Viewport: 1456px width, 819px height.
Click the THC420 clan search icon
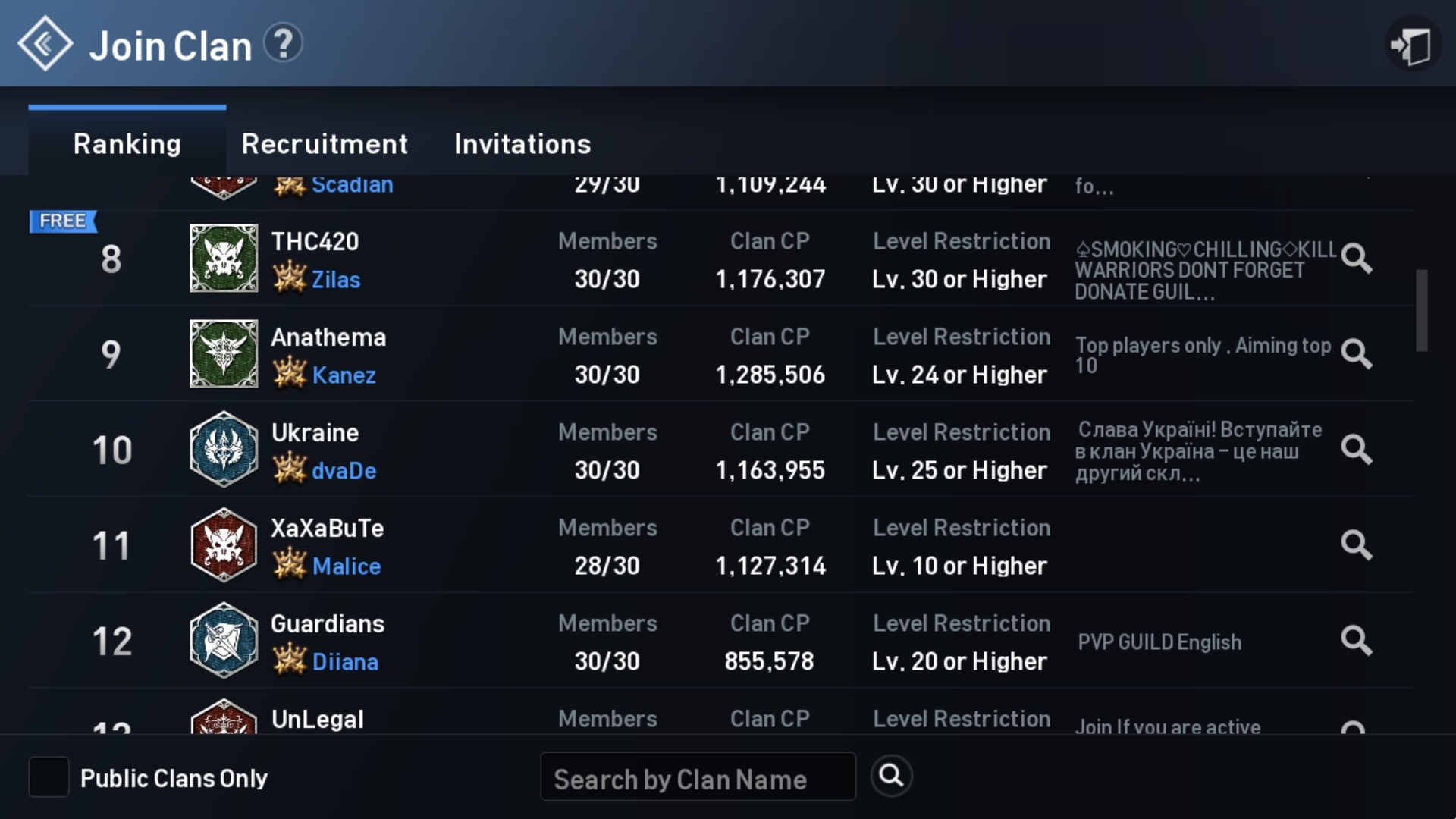pyautogui.click(x=1356, y=258)
